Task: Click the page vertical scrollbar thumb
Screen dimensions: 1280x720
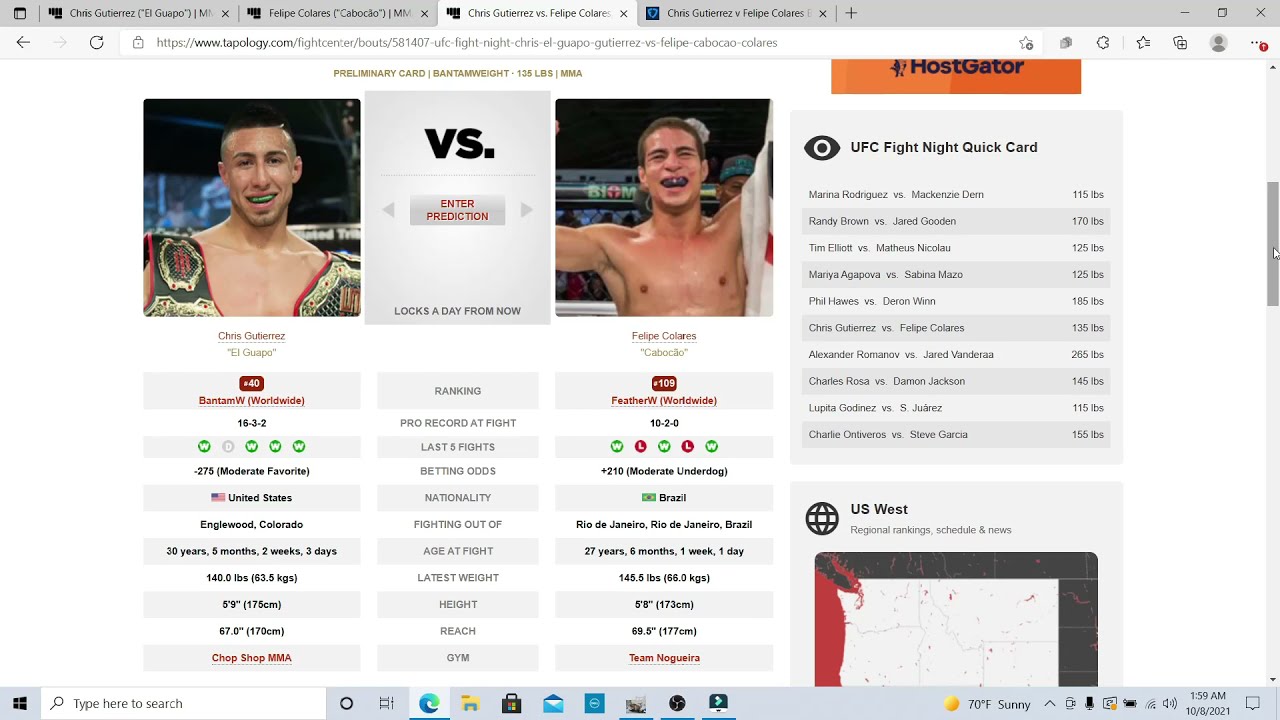Action: tap(1273, 245)
